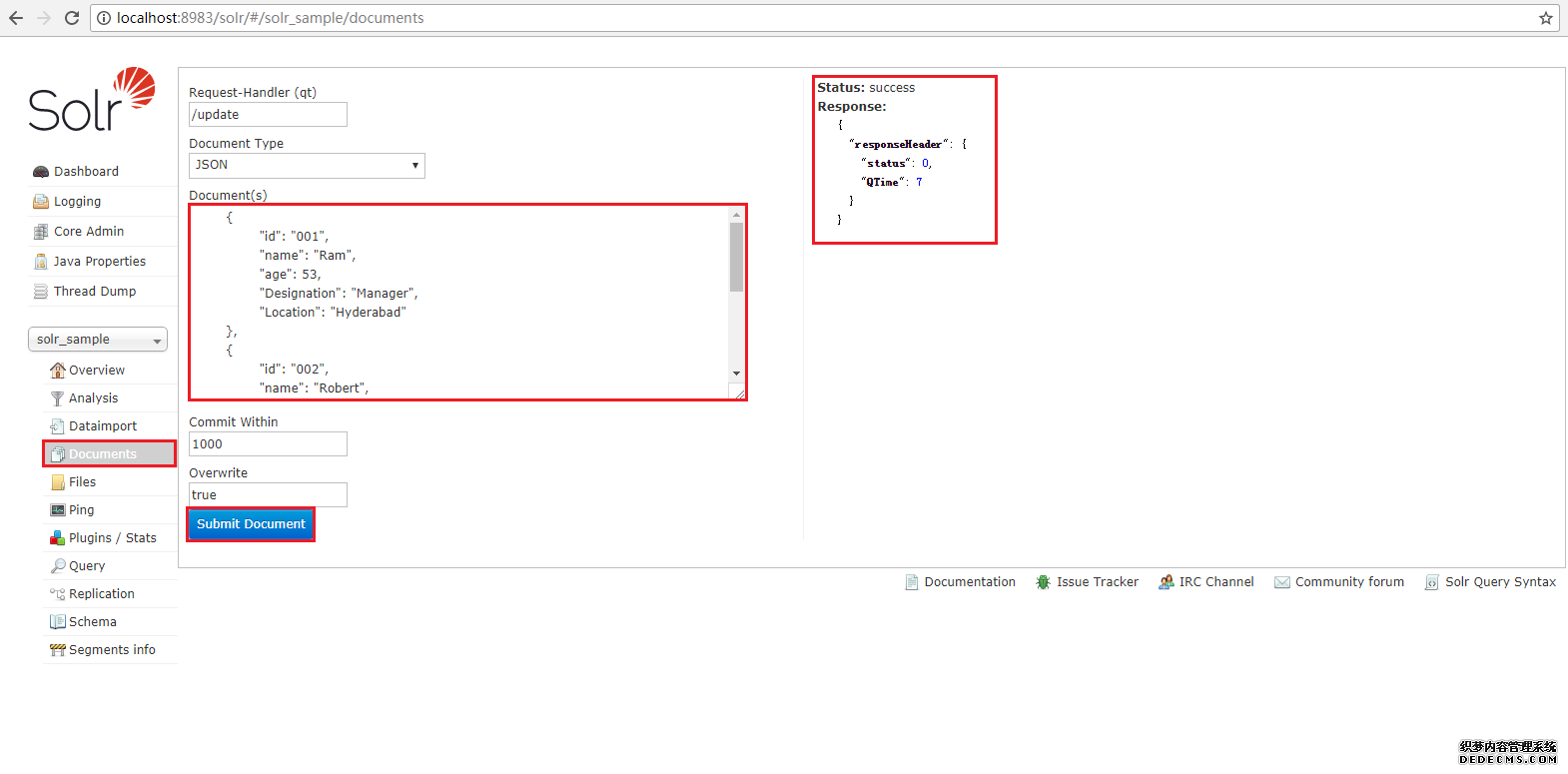The height and width of the screenshot is (774, 1568).
Task: Click the Dashboard icon in sidebar
Action: (41, 172)
